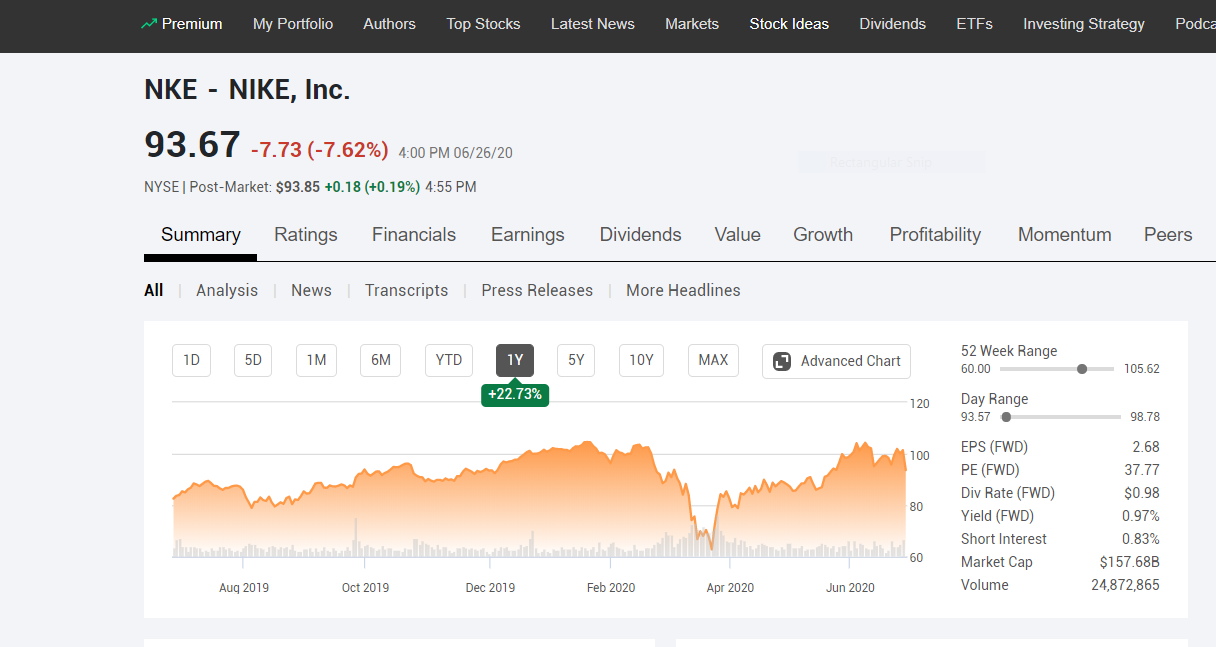Image resolution: width=1216 pixels, height=647 pixels.
Task: Click the Day Range slider handle
Action: 1006,417
